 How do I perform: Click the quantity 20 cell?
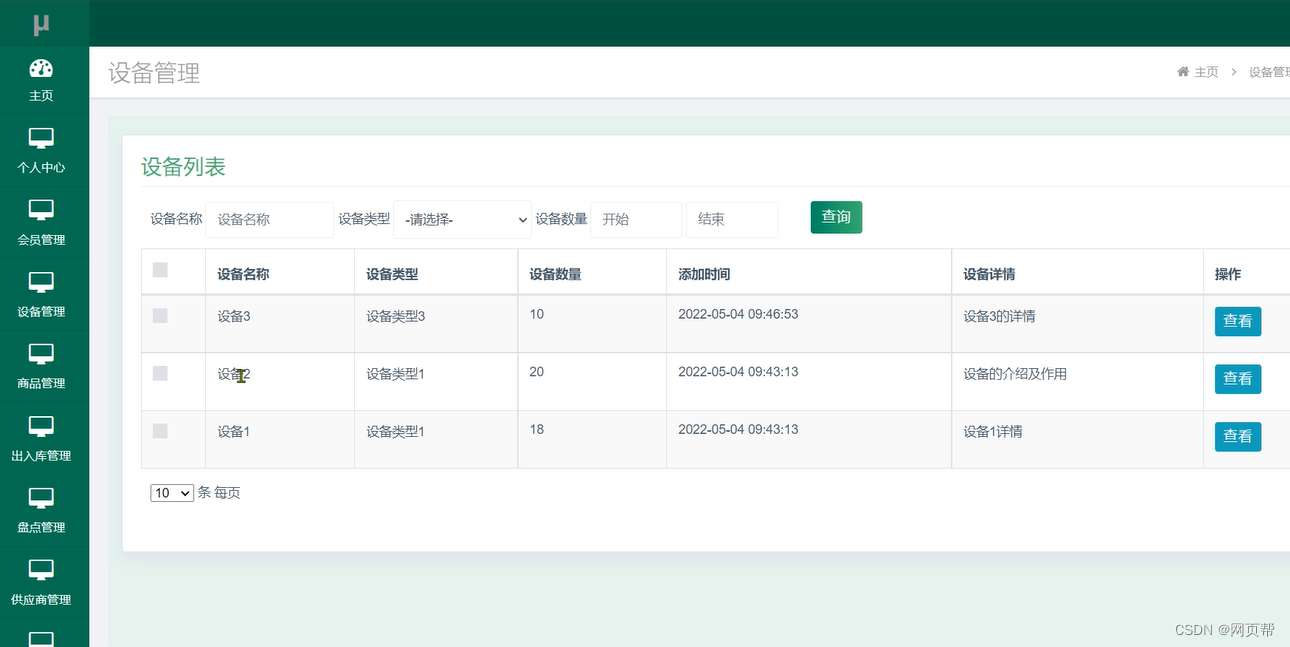tap(537, 372)
